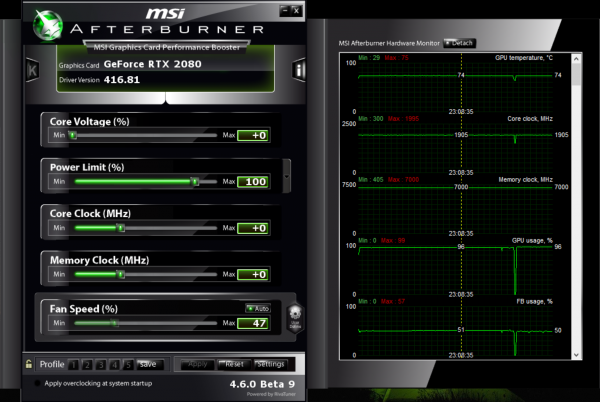600x402 pixels.
Task: Select profile slot 5
Action: point(128,365)
